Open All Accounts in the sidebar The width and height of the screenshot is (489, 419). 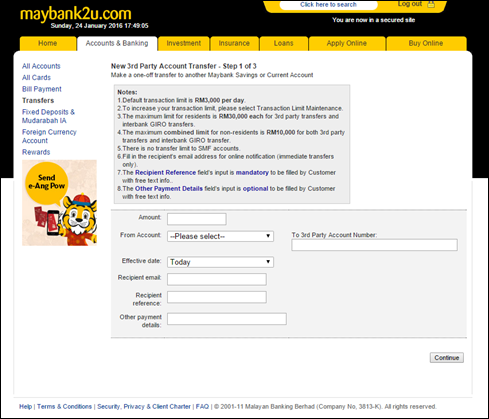(x=41, y=66)
